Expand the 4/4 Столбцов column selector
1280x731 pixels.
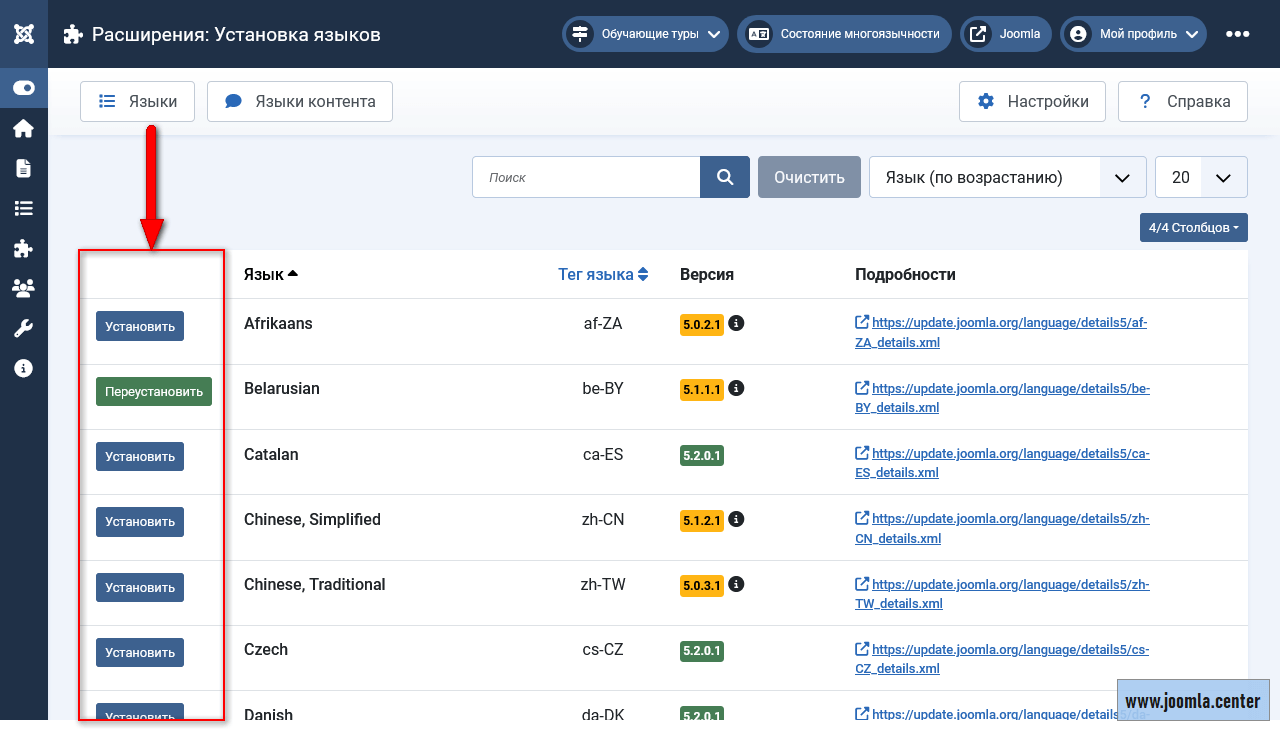pos(1193,228)
